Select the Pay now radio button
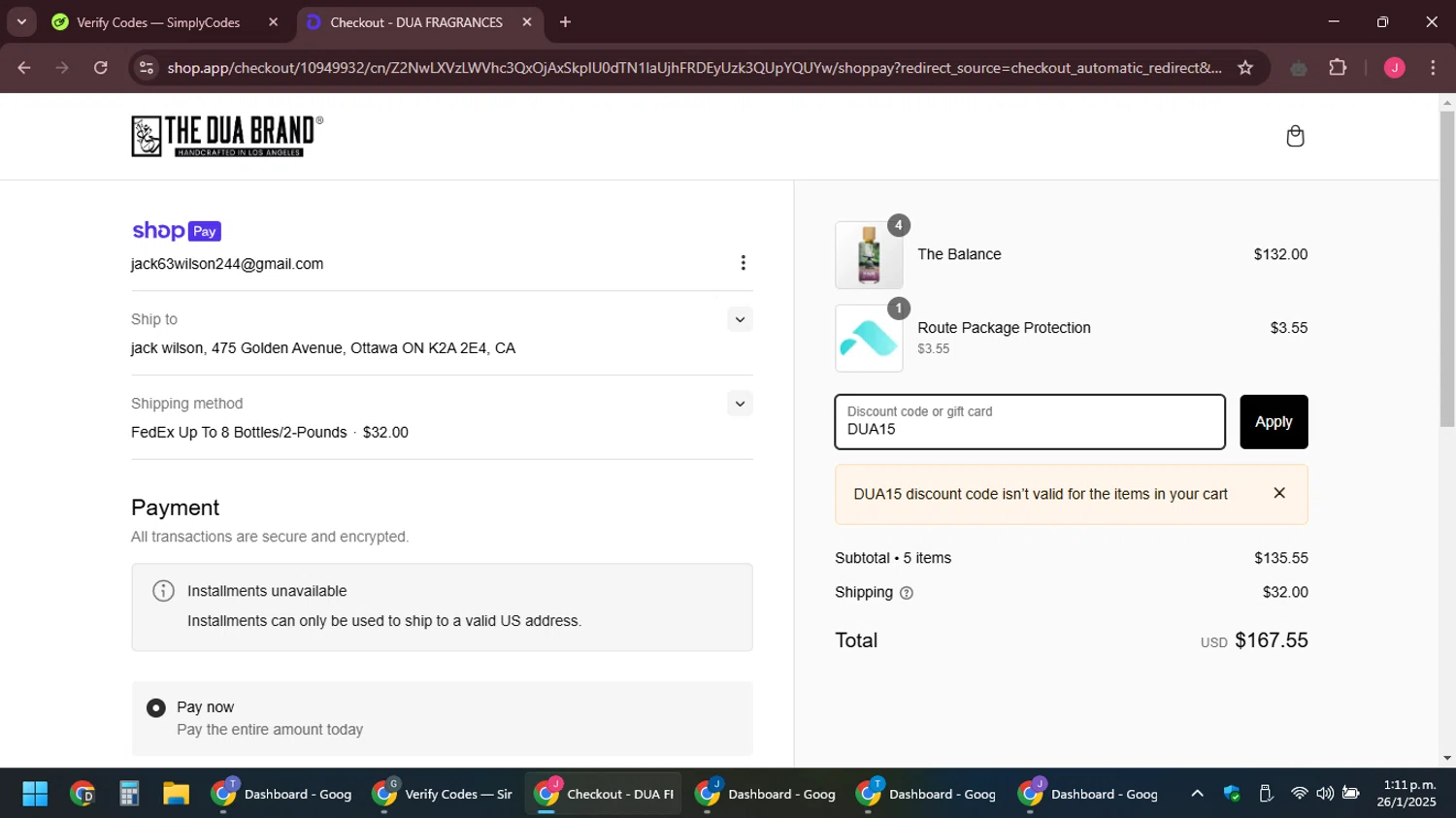Screen dimensions: 1456x818 coord(155,708)
